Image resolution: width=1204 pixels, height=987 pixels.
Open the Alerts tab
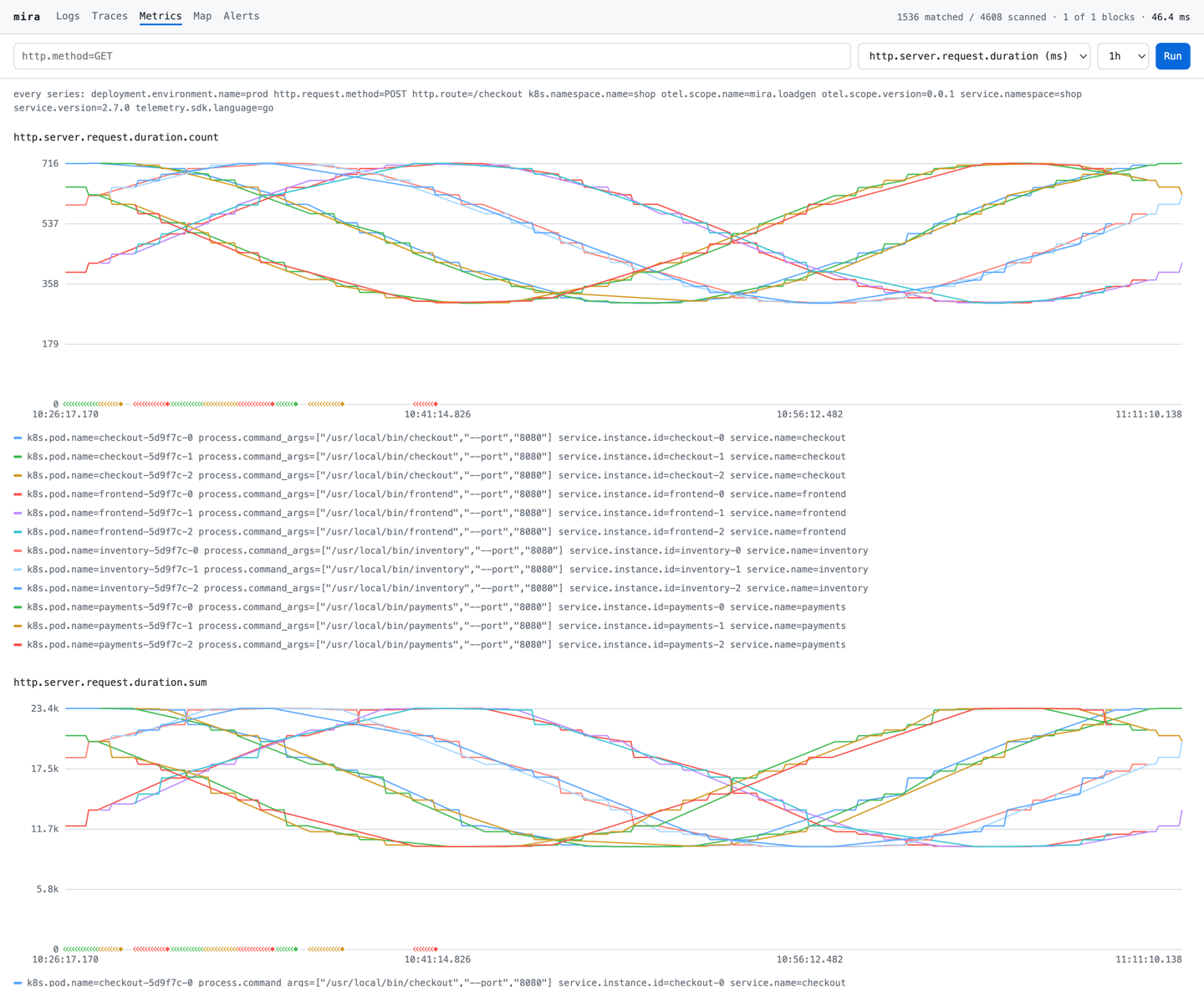pyautogui.click(x=242, y=16)
